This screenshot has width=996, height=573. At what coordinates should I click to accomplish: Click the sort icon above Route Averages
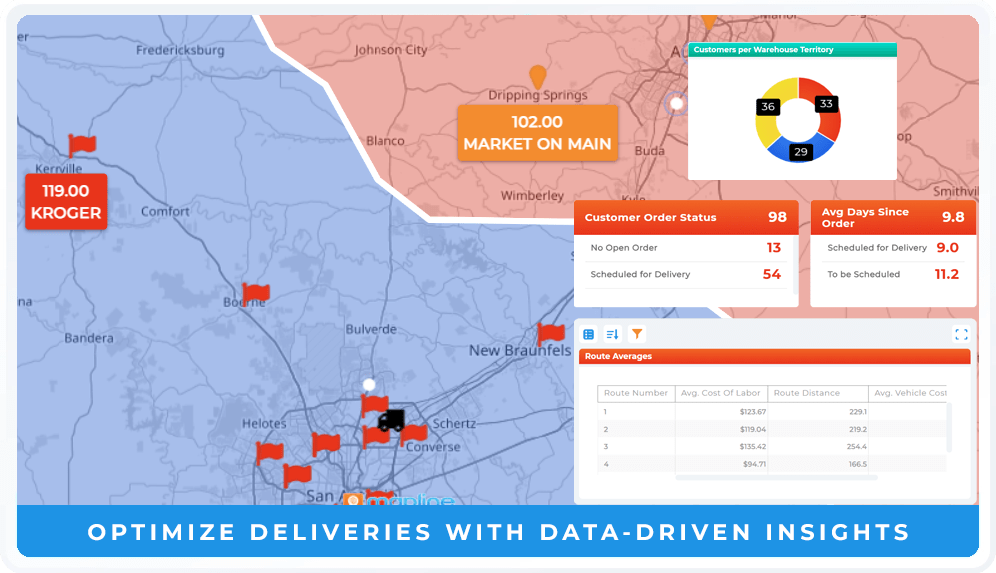tap(612, 334)
